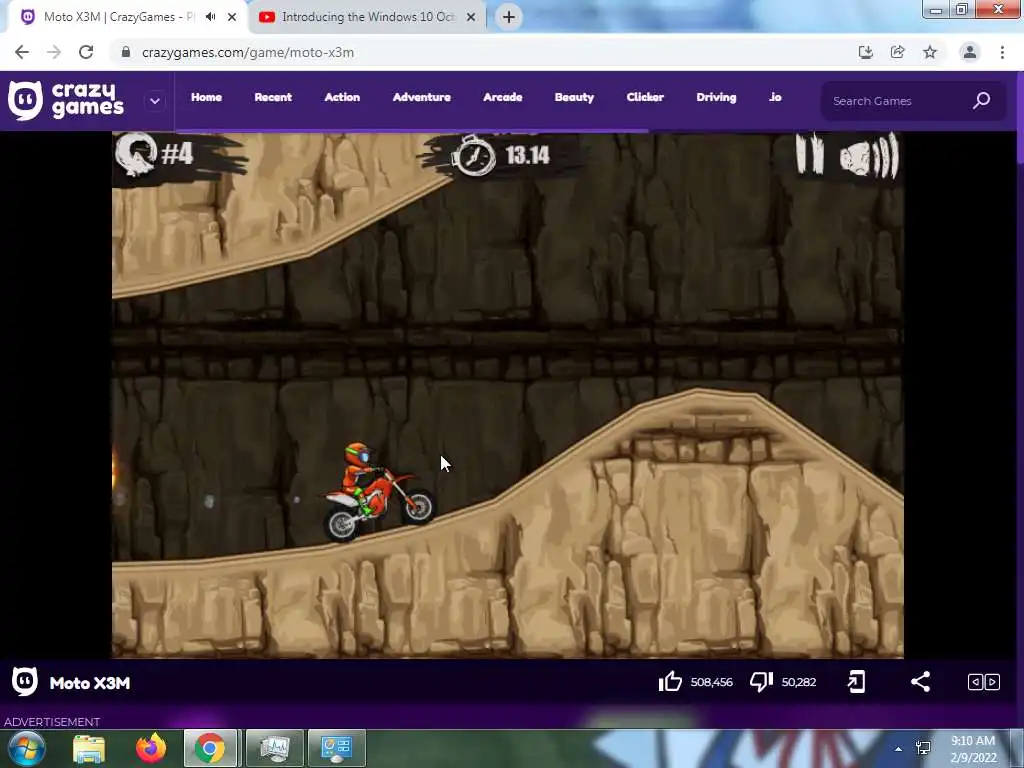
Task: Share the Moto X3M game
Action: (x=921, y=682)
